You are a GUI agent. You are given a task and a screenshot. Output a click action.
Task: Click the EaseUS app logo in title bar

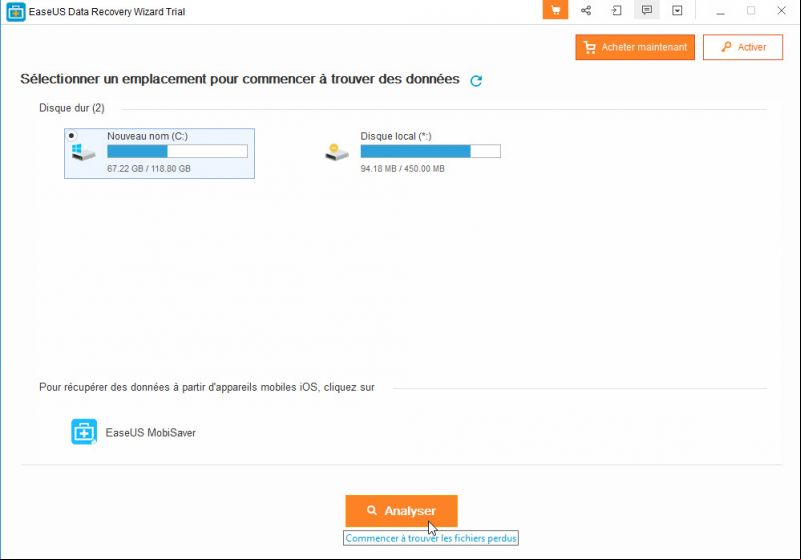pos(16,12)
